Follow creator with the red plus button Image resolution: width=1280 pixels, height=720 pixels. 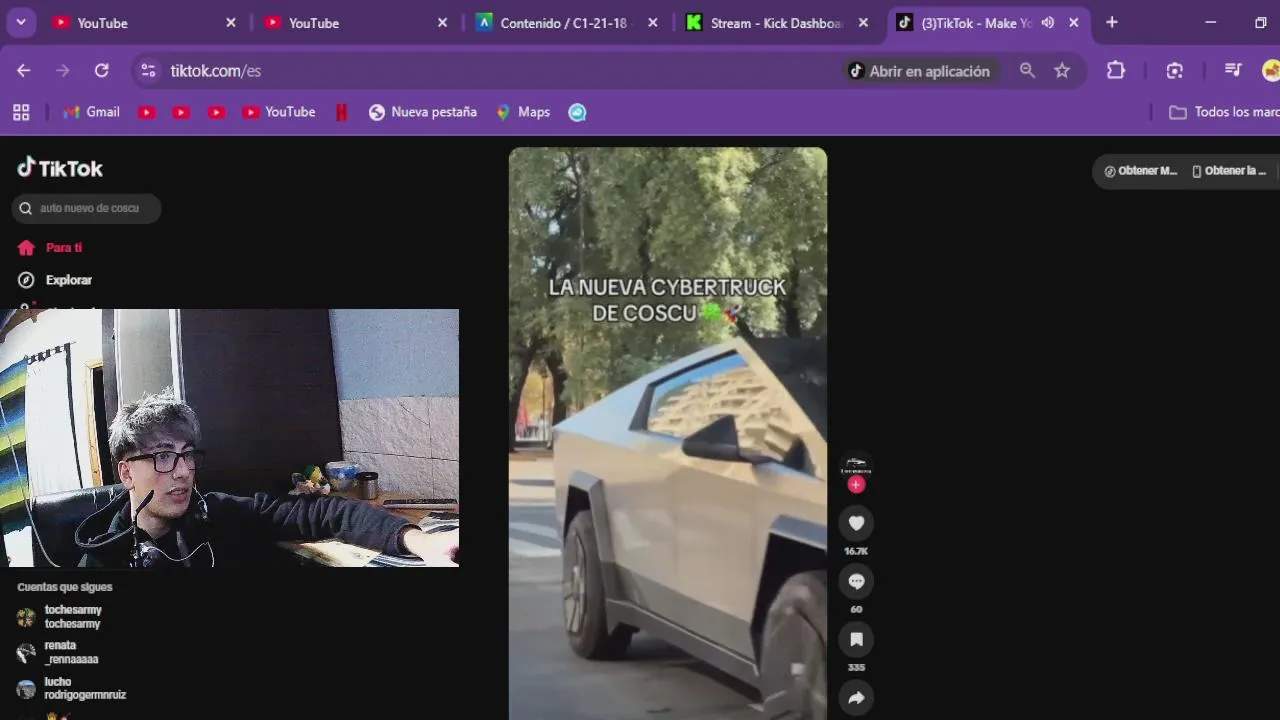click(x=856, y=484)
